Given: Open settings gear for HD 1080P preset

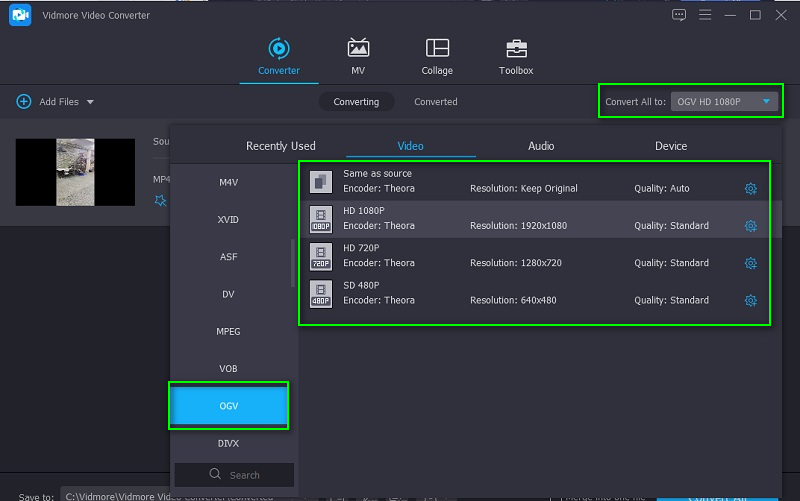Looking at the screenshot, I should (751, 226).
